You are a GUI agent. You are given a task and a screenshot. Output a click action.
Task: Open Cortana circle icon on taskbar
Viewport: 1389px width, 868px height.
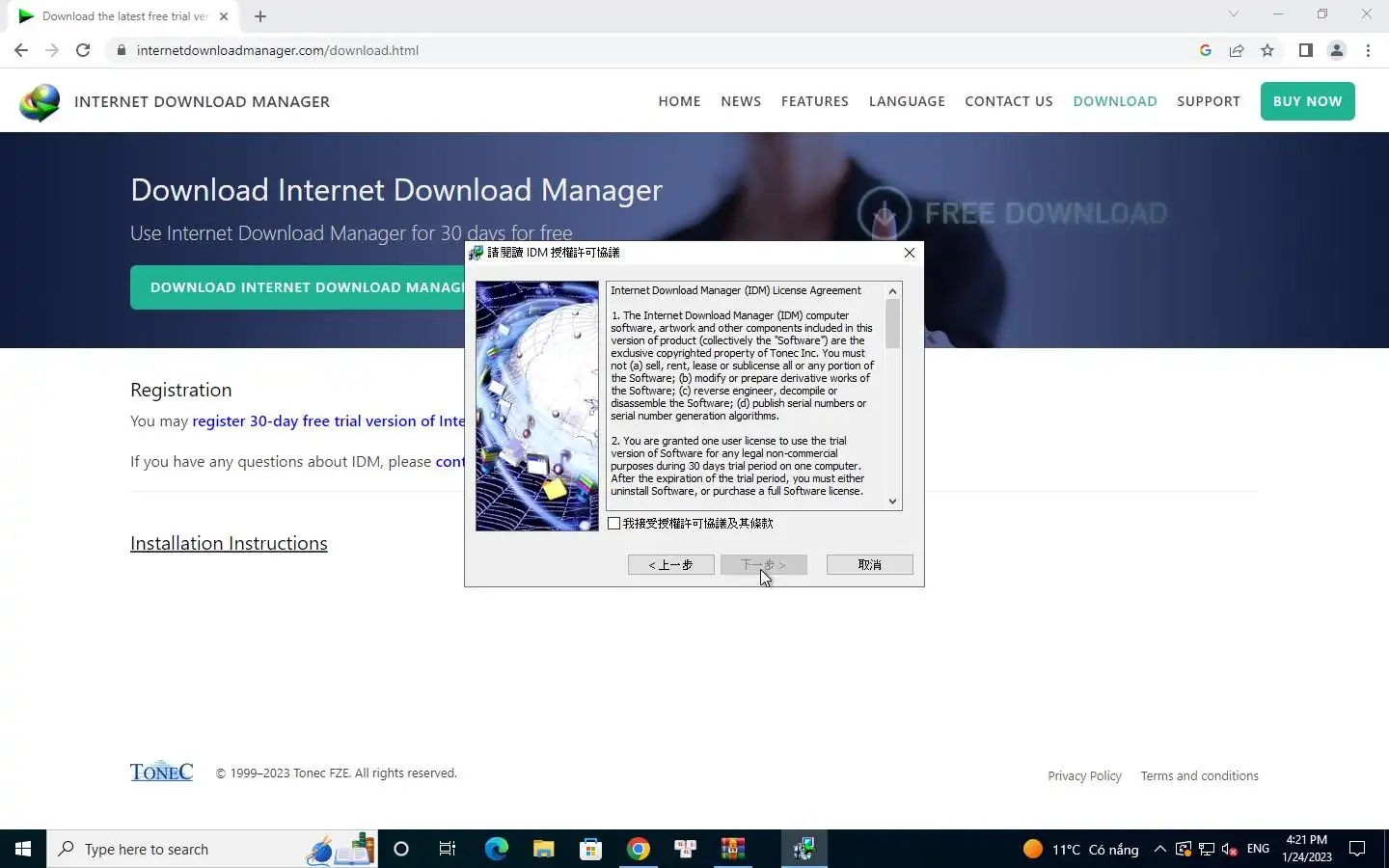pyautogui.click(x=401, y=849)
